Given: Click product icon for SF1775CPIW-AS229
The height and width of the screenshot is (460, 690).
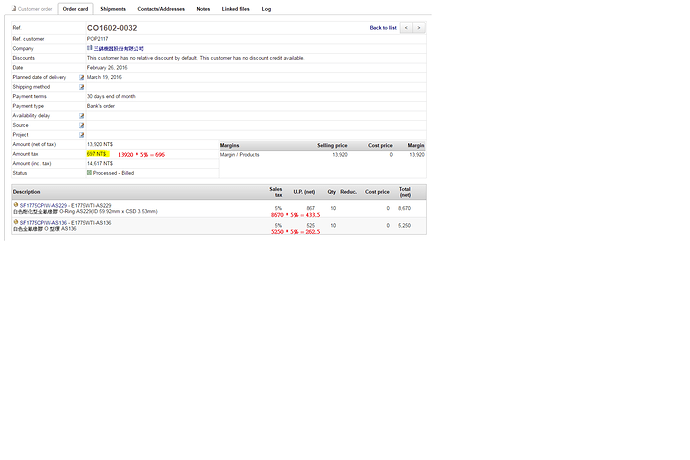Looking at the screenshot, I should [16, 205].
